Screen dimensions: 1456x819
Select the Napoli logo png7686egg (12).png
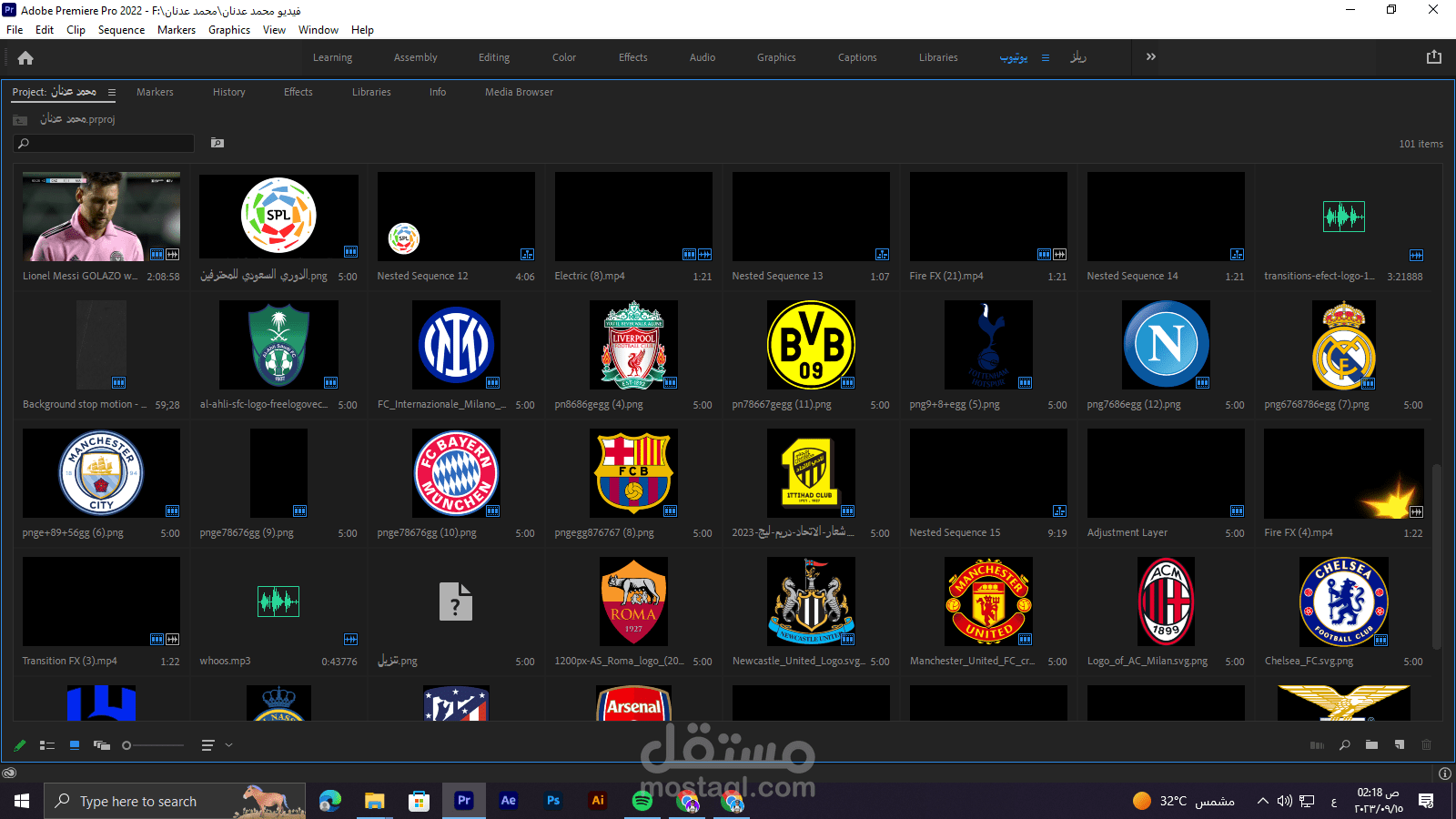click(1167, 345)
